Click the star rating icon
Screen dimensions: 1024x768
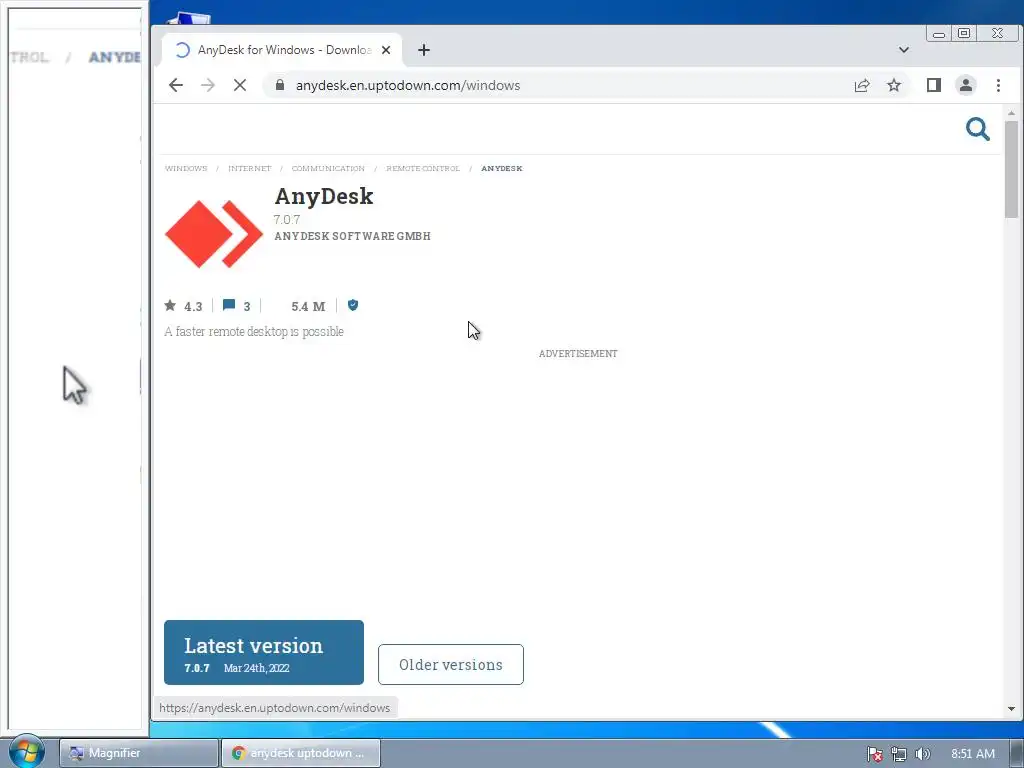click(170, 305)
